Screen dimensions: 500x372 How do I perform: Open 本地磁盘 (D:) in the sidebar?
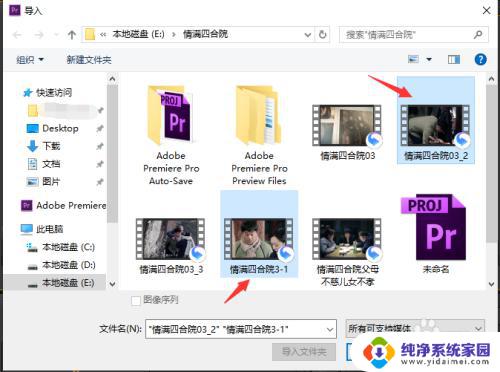pos(61,265)
